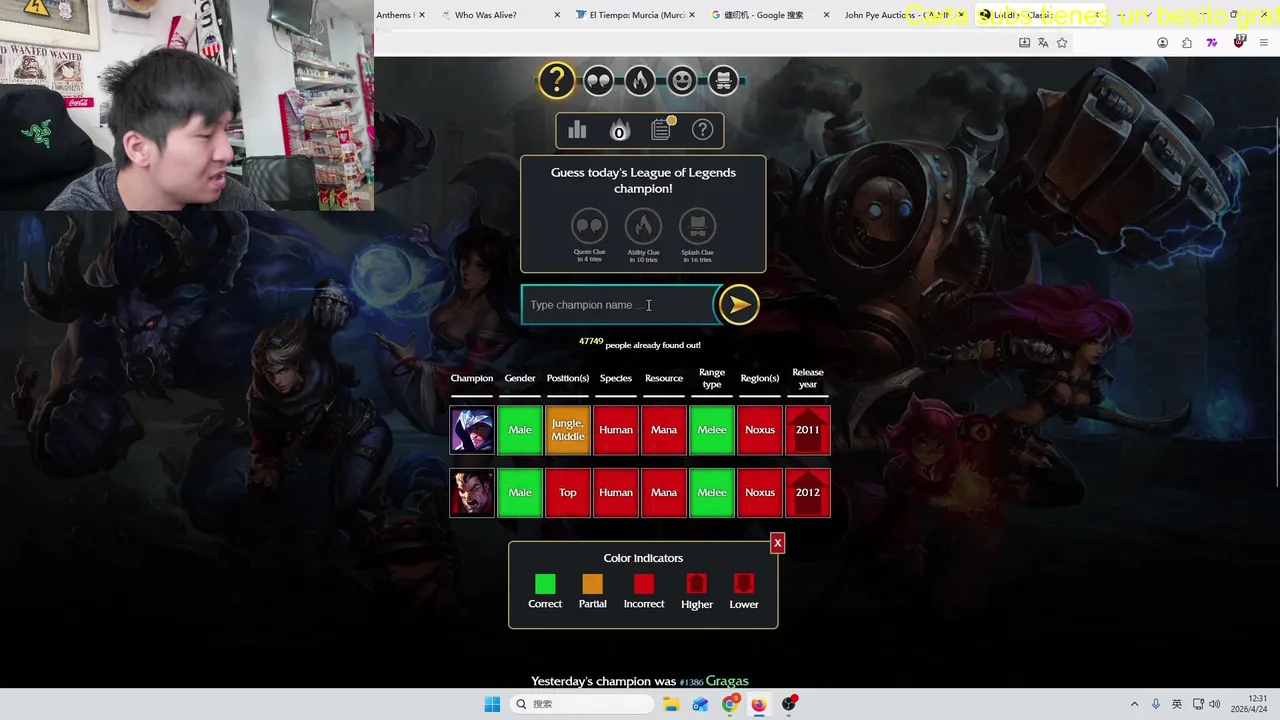This screenshot has height=720, width=1280.
Task: Show hidden system tray icons
Action: (1134, 704)
